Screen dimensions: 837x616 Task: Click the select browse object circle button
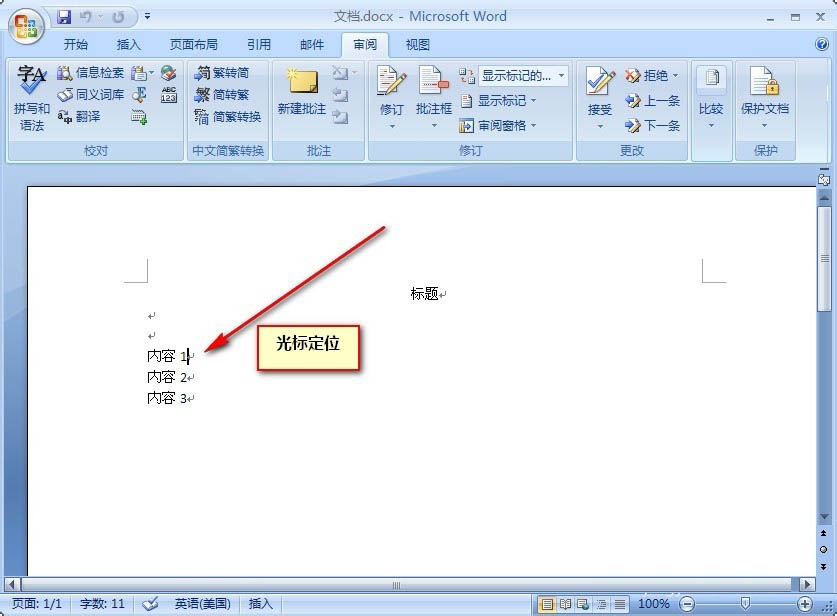pyautogui.click(x=824, y=550)
